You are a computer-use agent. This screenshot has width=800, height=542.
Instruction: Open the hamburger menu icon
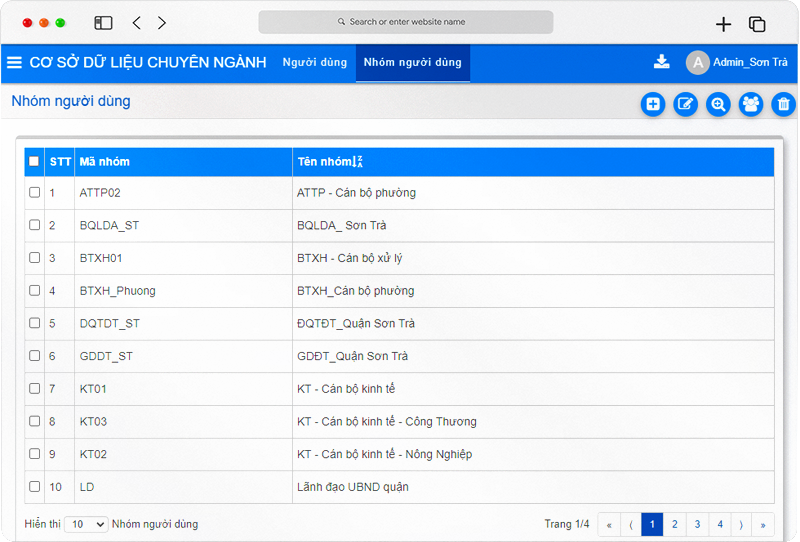click(14, 62)
